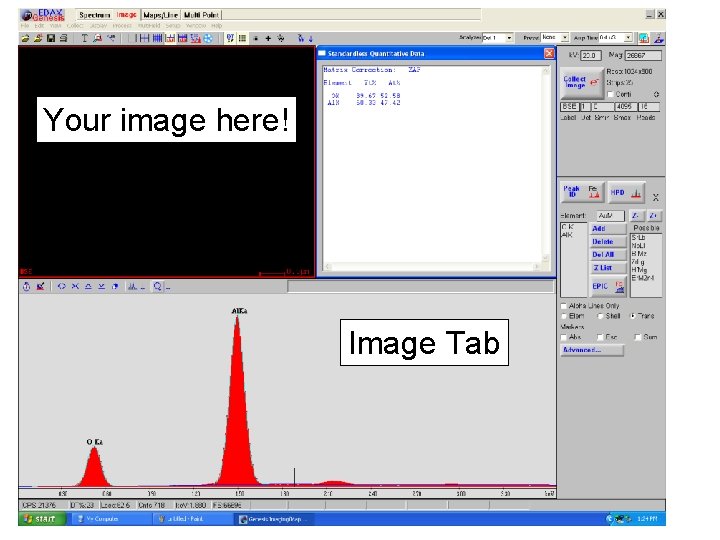
Task: Enable the Sum marker checkbox
Action: click(x=637, y=338)
